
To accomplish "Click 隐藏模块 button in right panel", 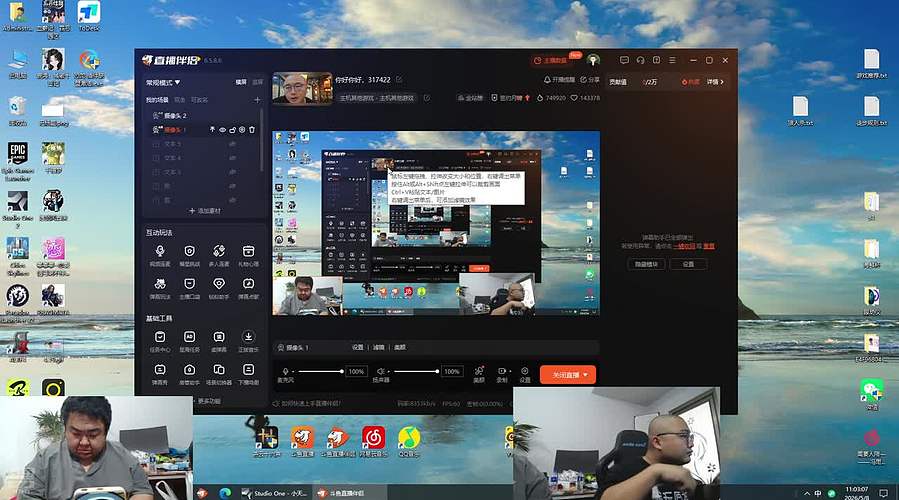I will 647,264.
